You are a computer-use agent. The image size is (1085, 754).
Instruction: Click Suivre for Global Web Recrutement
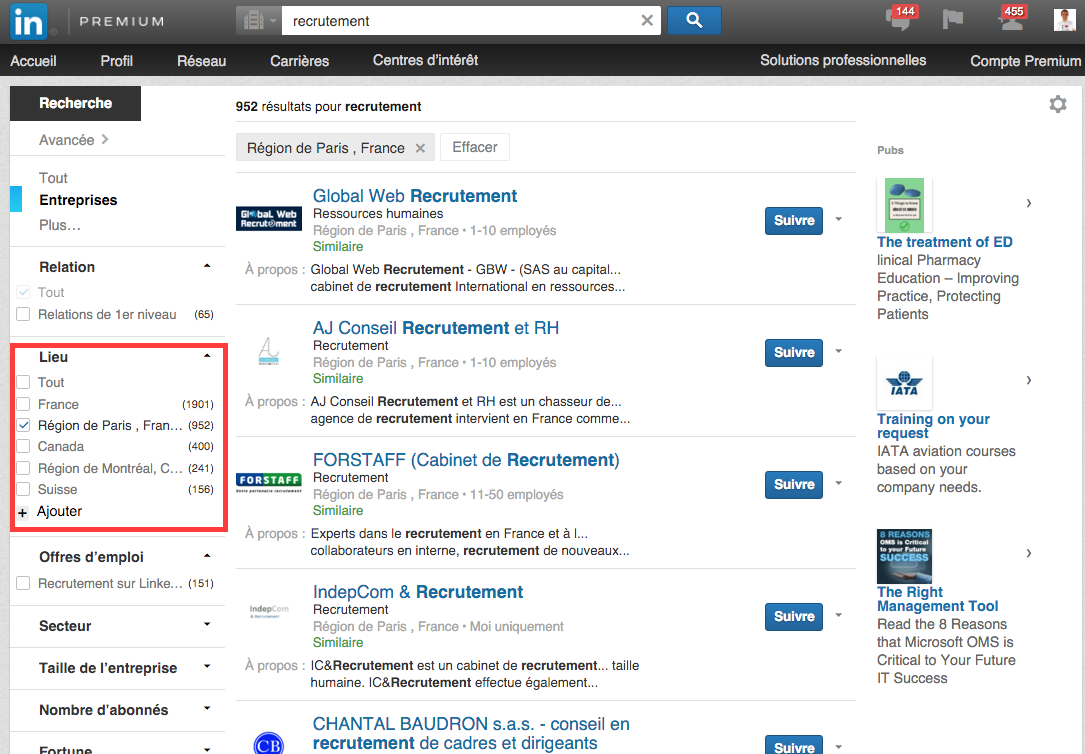click(x=793, y=220)
